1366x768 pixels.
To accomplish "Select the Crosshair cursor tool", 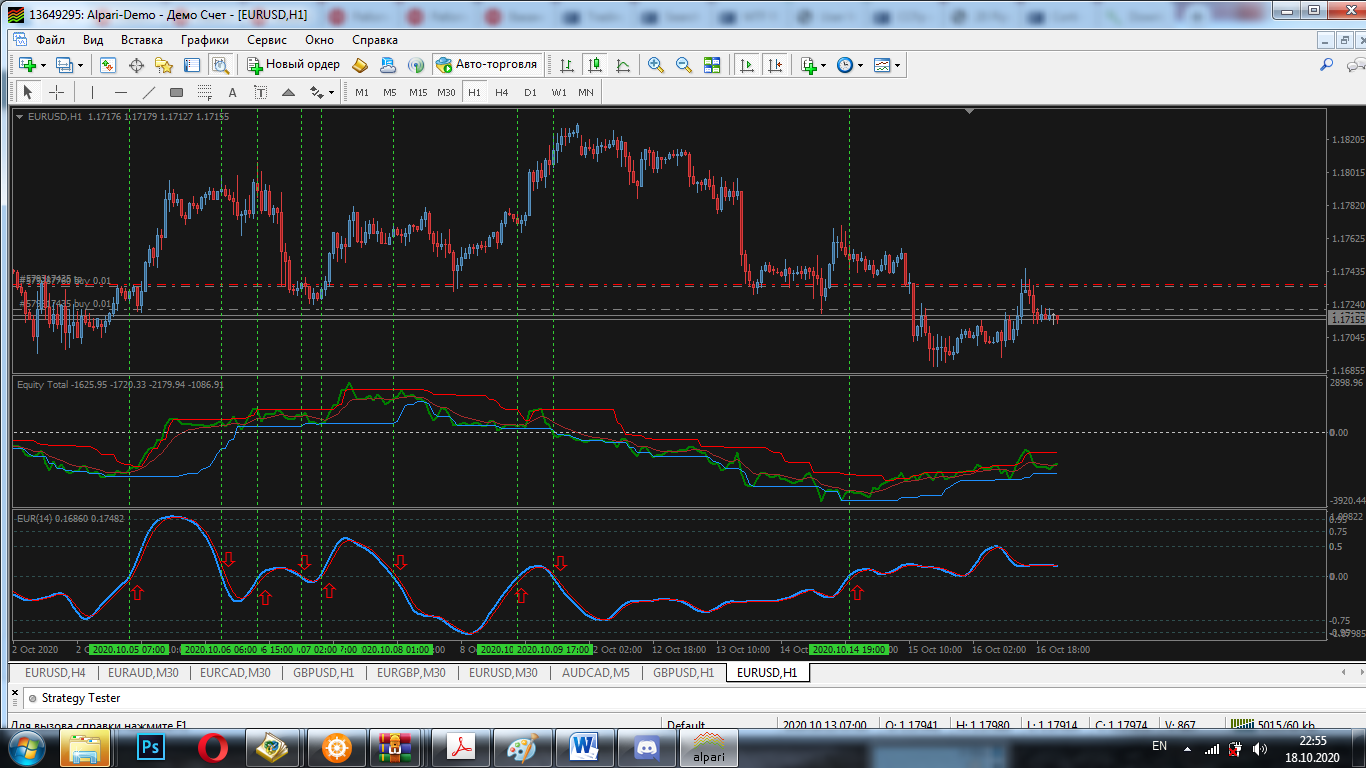I will pyautogui.click(x=57, y=92).
